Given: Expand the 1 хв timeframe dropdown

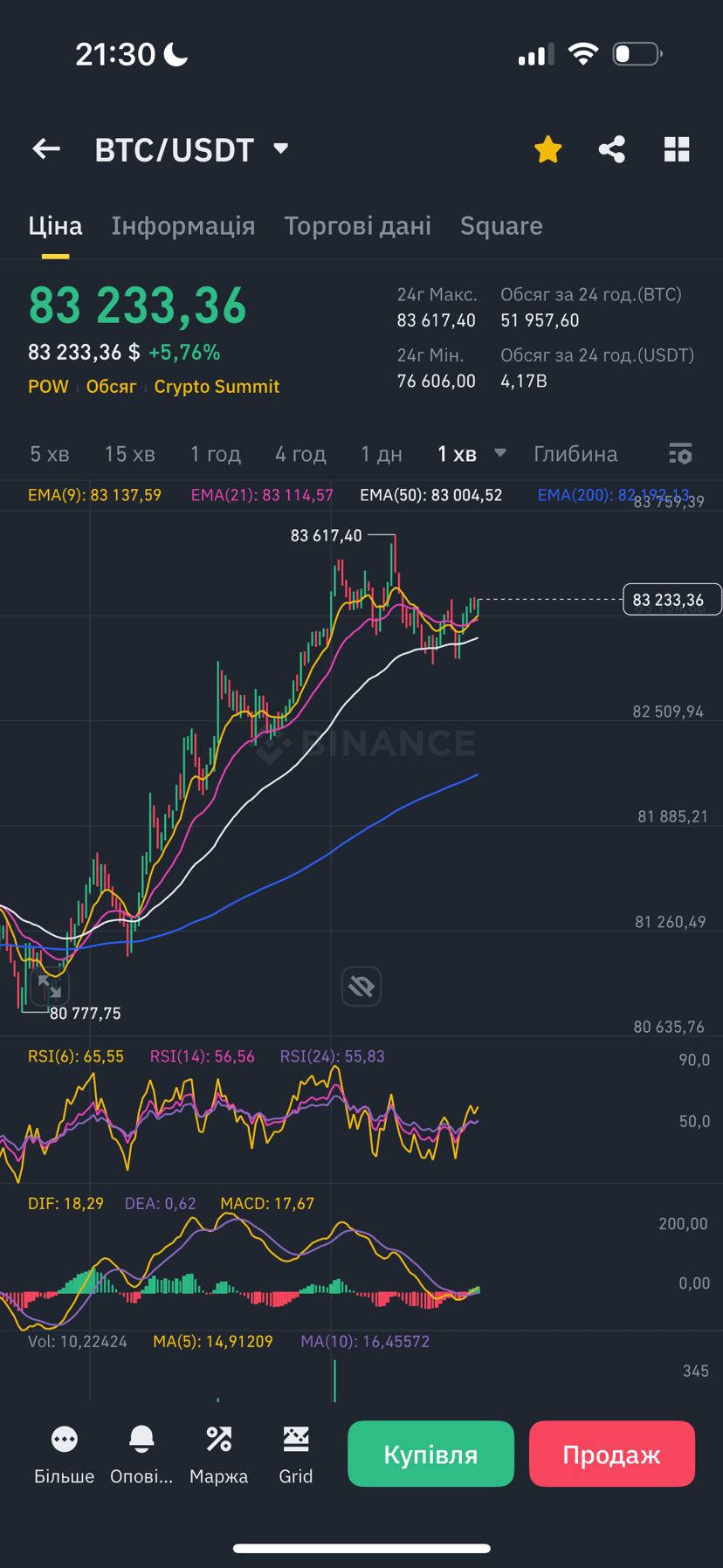Looking at the screenshot, I should 499,453.
